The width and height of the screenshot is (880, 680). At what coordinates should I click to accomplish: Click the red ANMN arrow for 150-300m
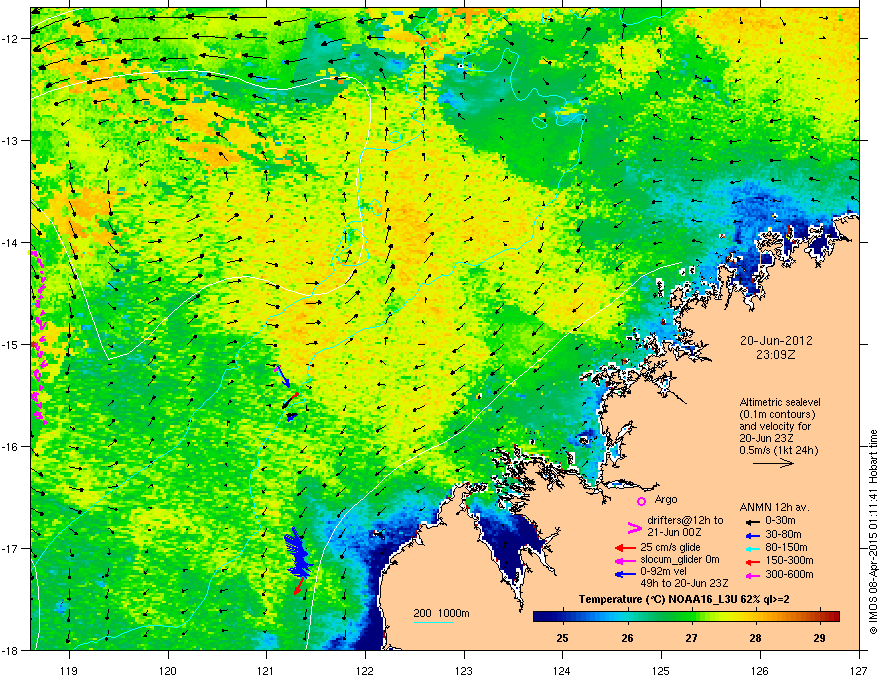tap(752, 561)
